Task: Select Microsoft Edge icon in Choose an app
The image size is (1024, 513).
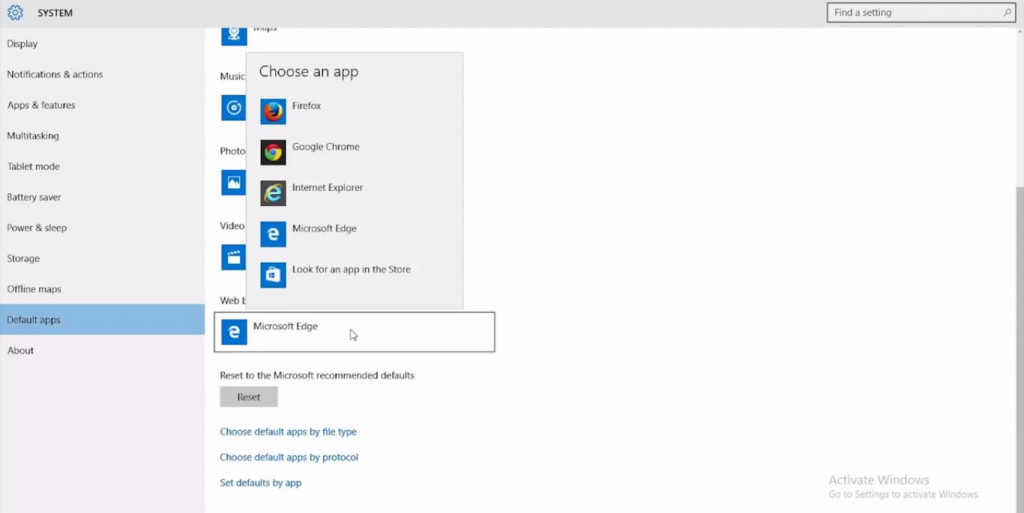Action: 273,234
